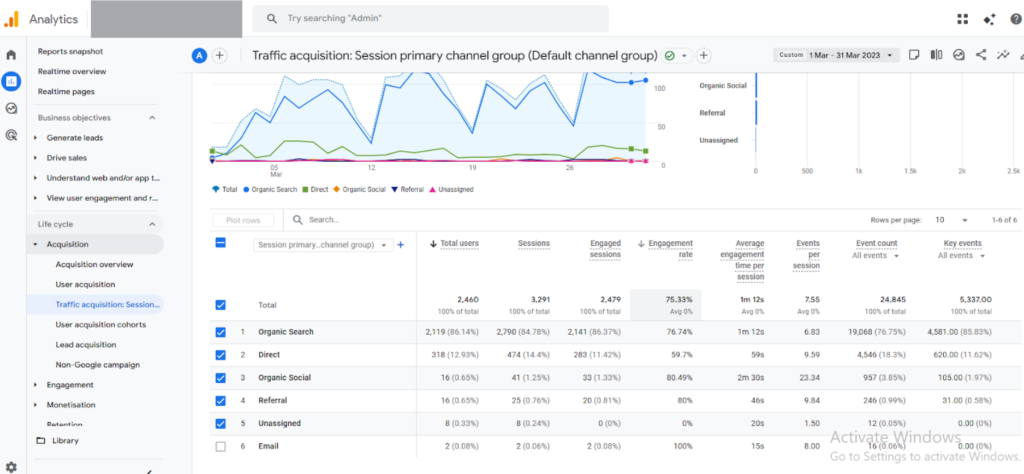Expand the Engagement section
1024x474 pixels.
(70, 385)
